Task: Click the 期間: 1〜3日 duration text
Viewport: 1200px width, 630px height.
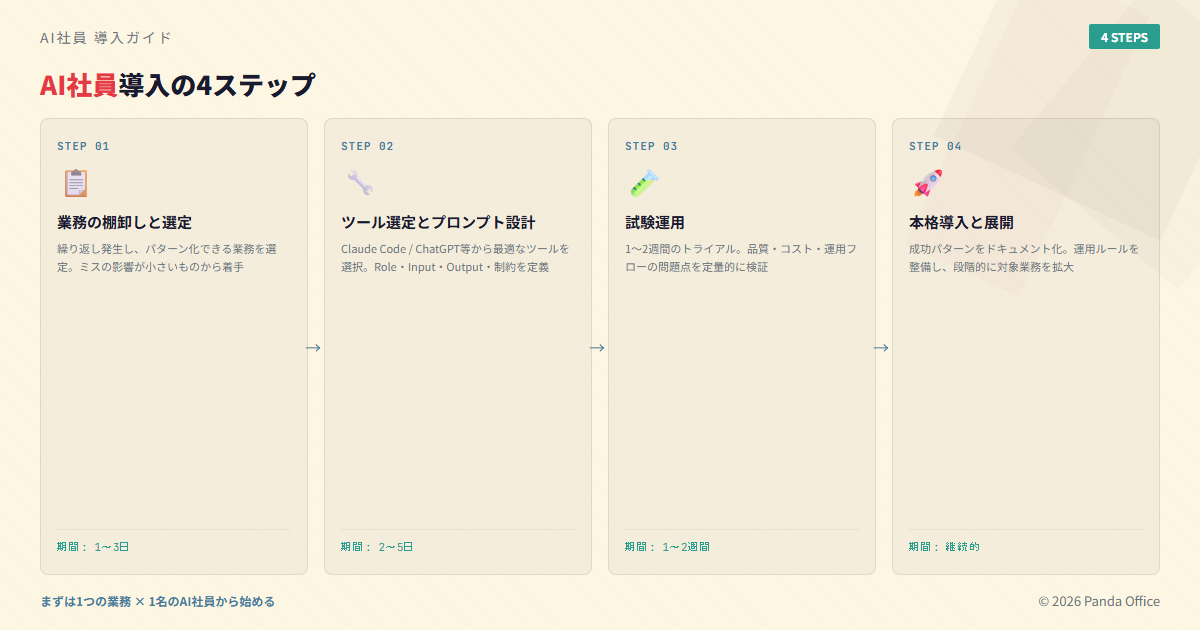Action: [x=93, y=547]
